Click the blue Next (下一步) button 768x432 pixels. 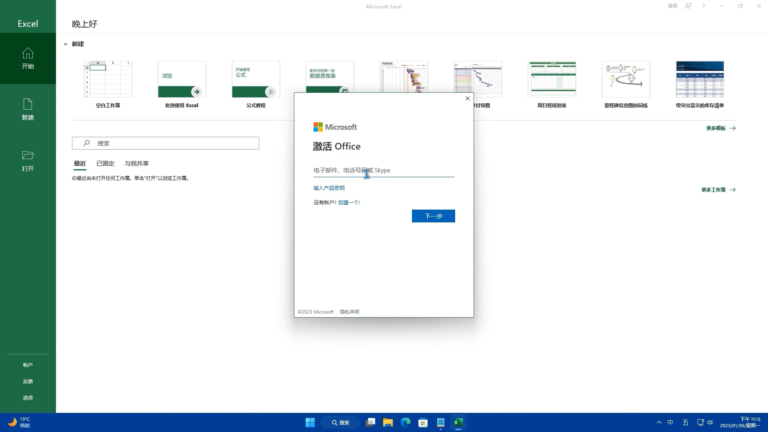pos(433,216)
